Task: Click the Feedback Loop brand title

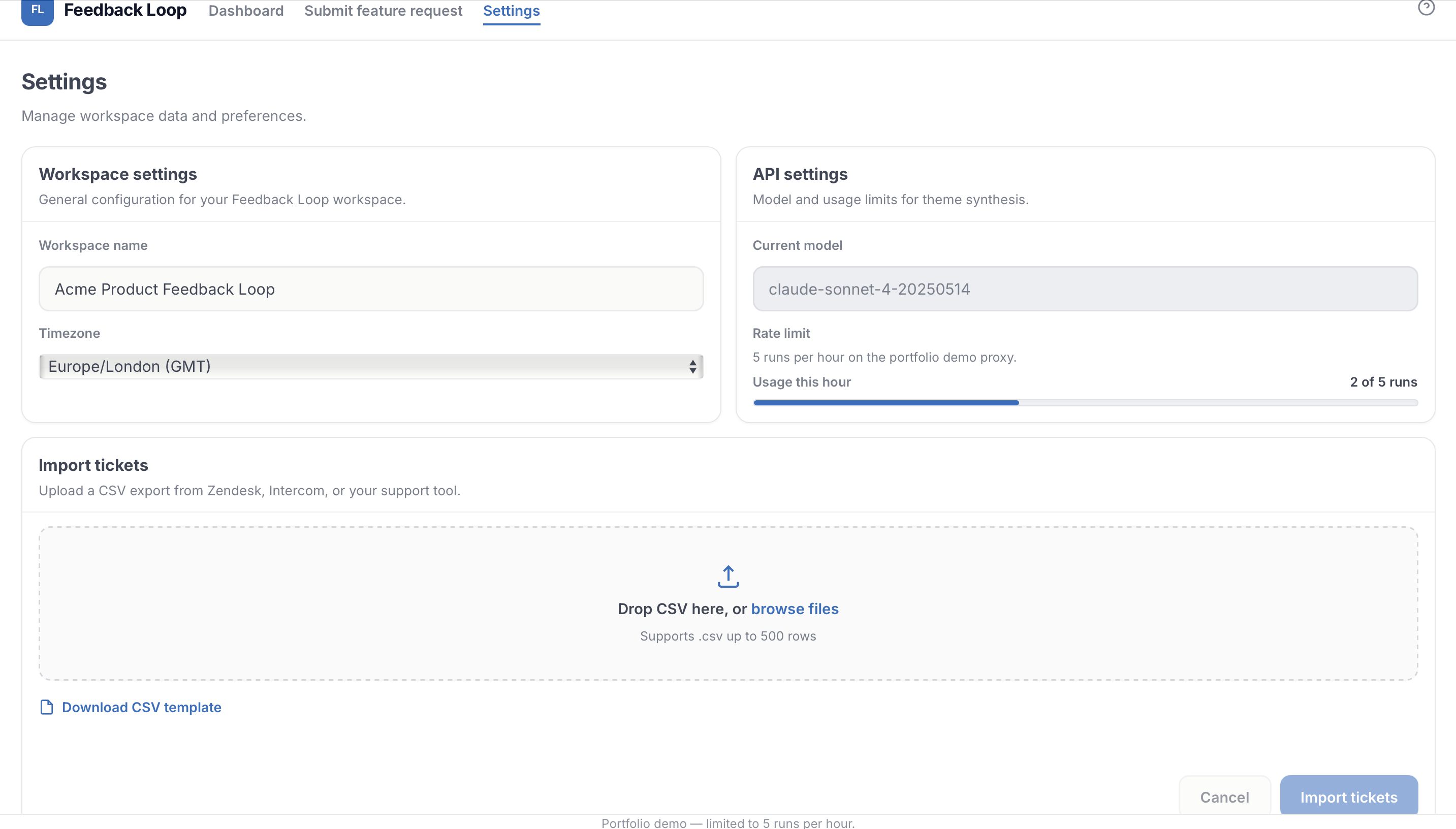Action: pyautogui.click(x=125, y=10)
